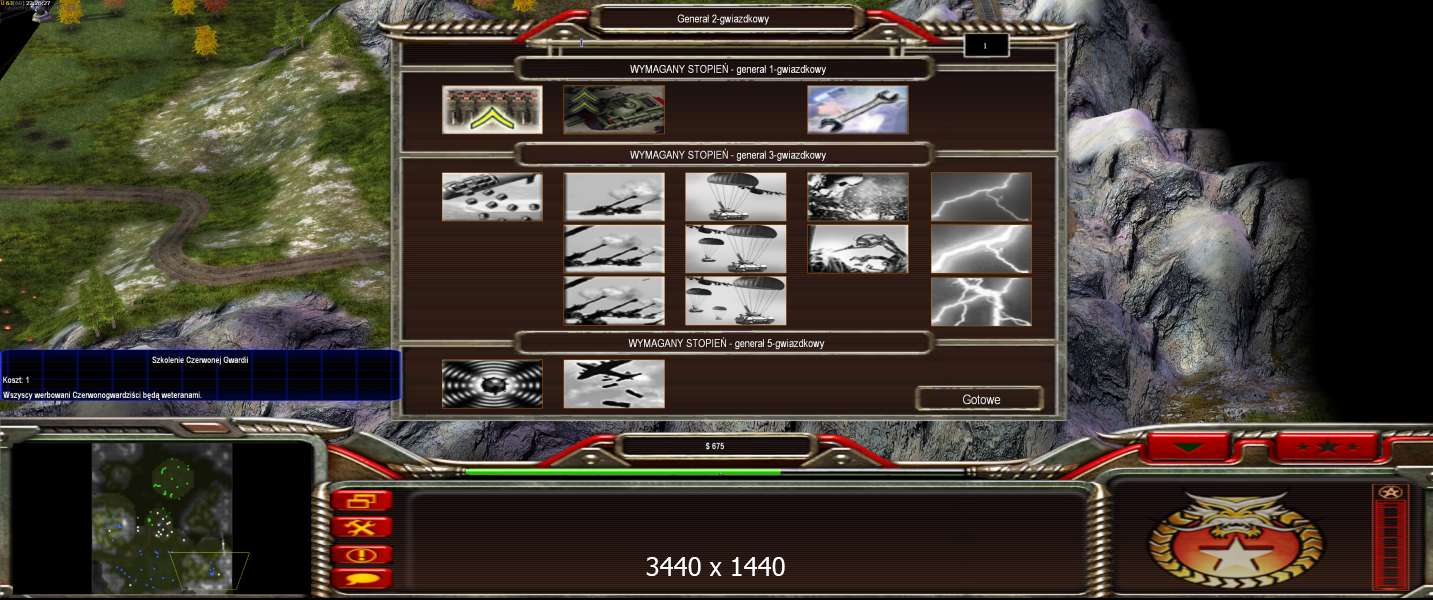Pick the top lightning power icon
The width and height of the screenshot is (1433, 600).
(981, 197)
